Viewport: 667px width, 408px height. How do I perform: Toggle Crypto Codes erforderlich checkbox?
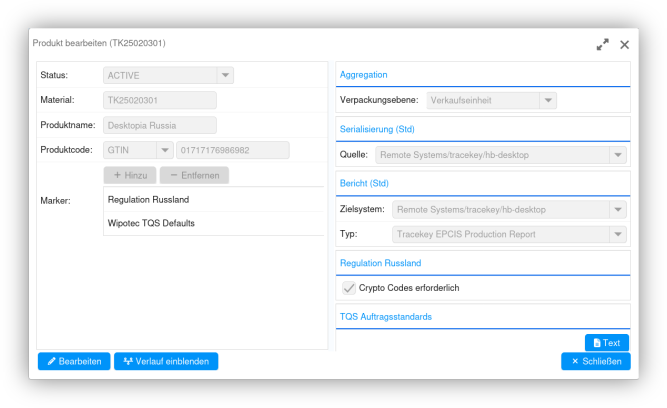tap(349, 288)
